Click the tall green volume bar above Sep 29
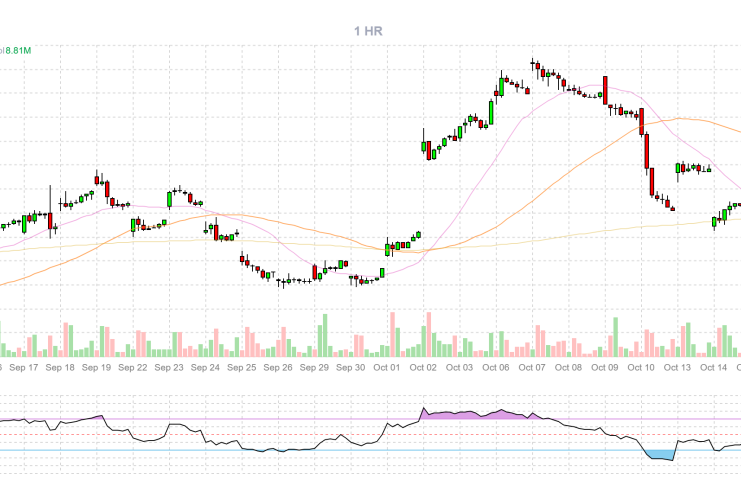 coord(323,335)
